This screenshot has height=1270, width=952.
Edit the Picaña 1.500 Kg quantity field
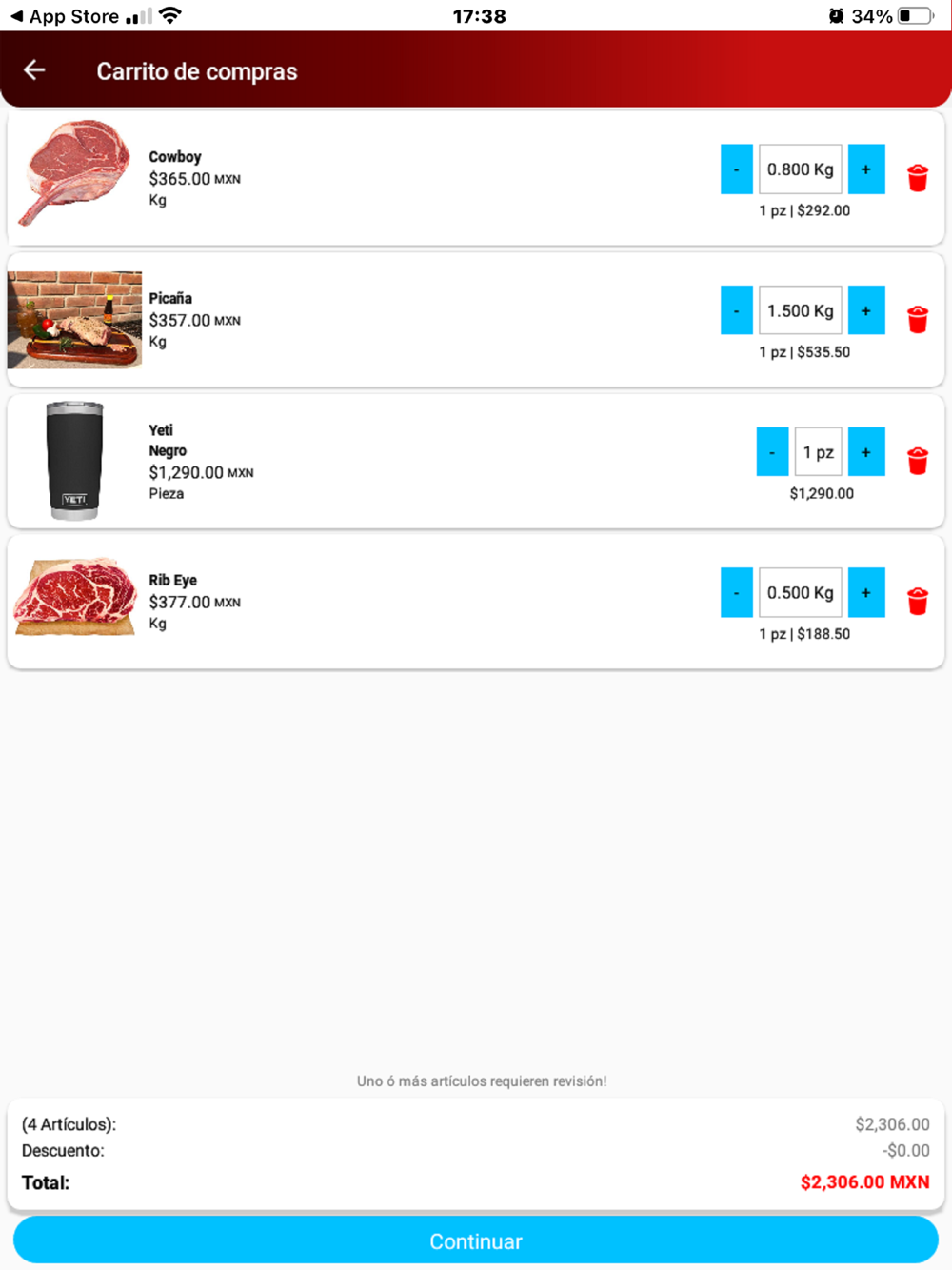[801, 310]
